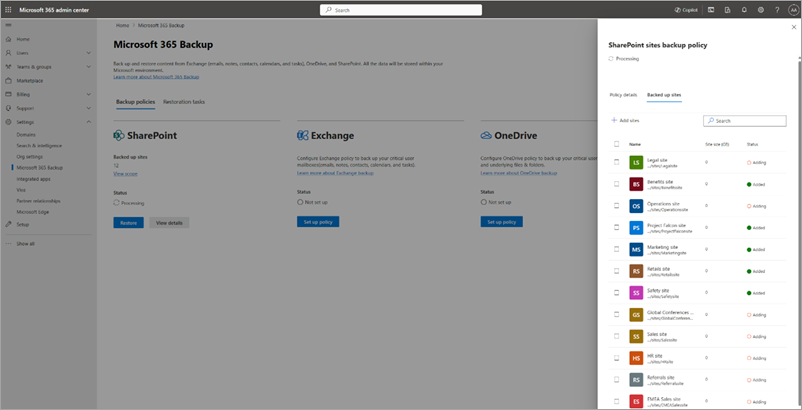Click the BS Benefits site tile icon
The image size is (802, 410).
coord(636,185)
